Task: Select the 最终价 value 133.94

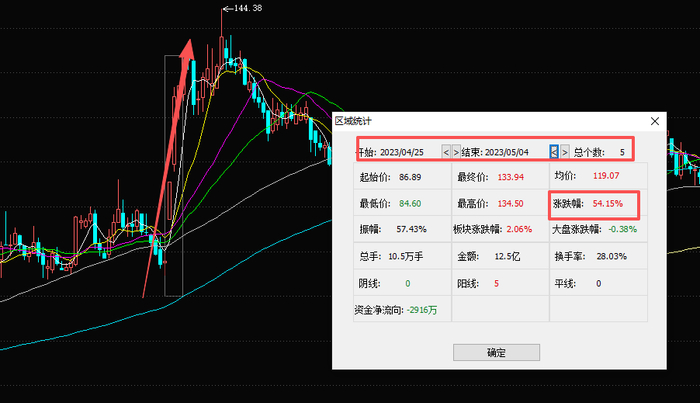Action: point(510,177)
